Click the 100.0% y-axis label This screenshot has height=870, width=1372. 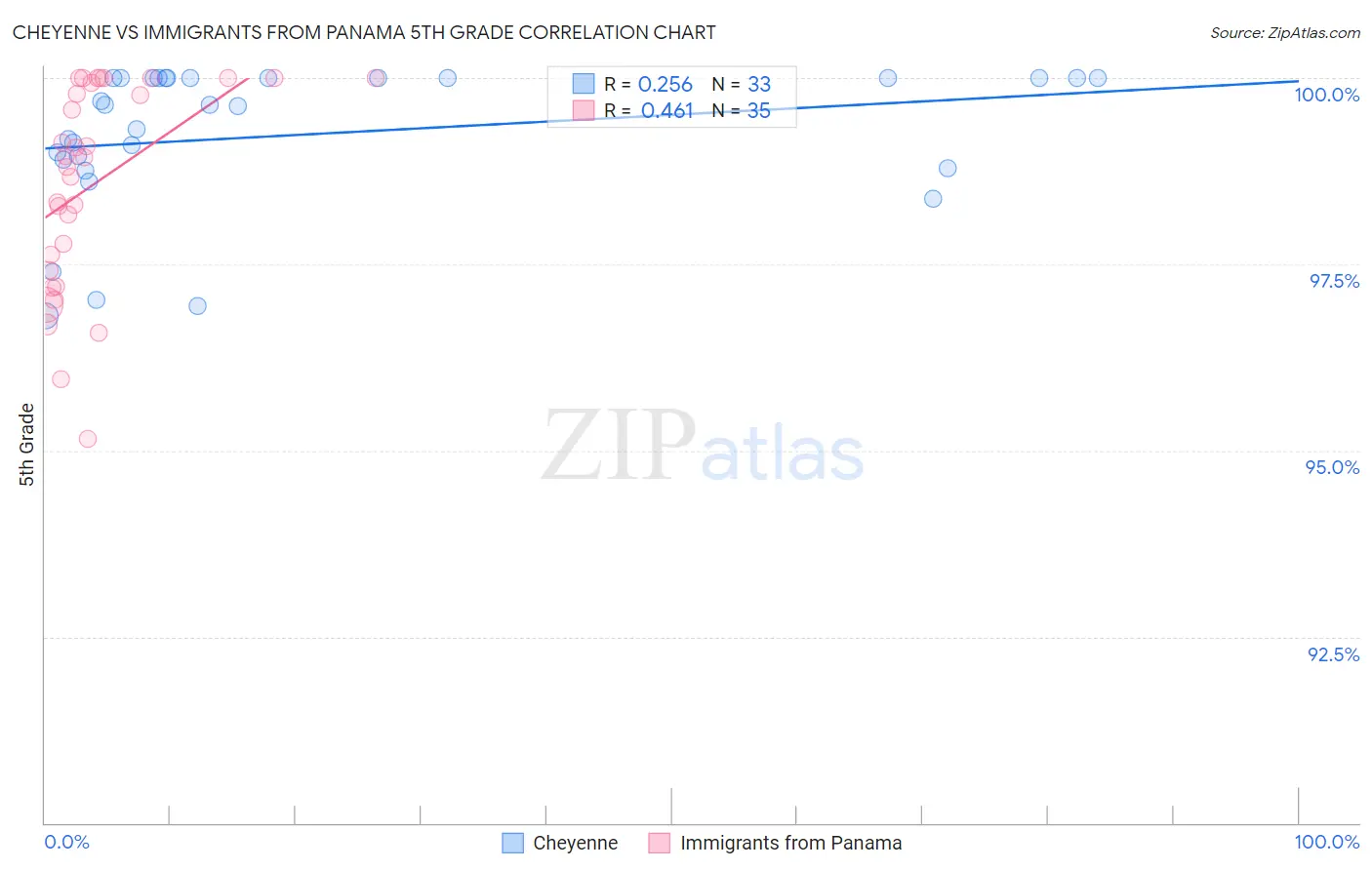(1327, 95)
